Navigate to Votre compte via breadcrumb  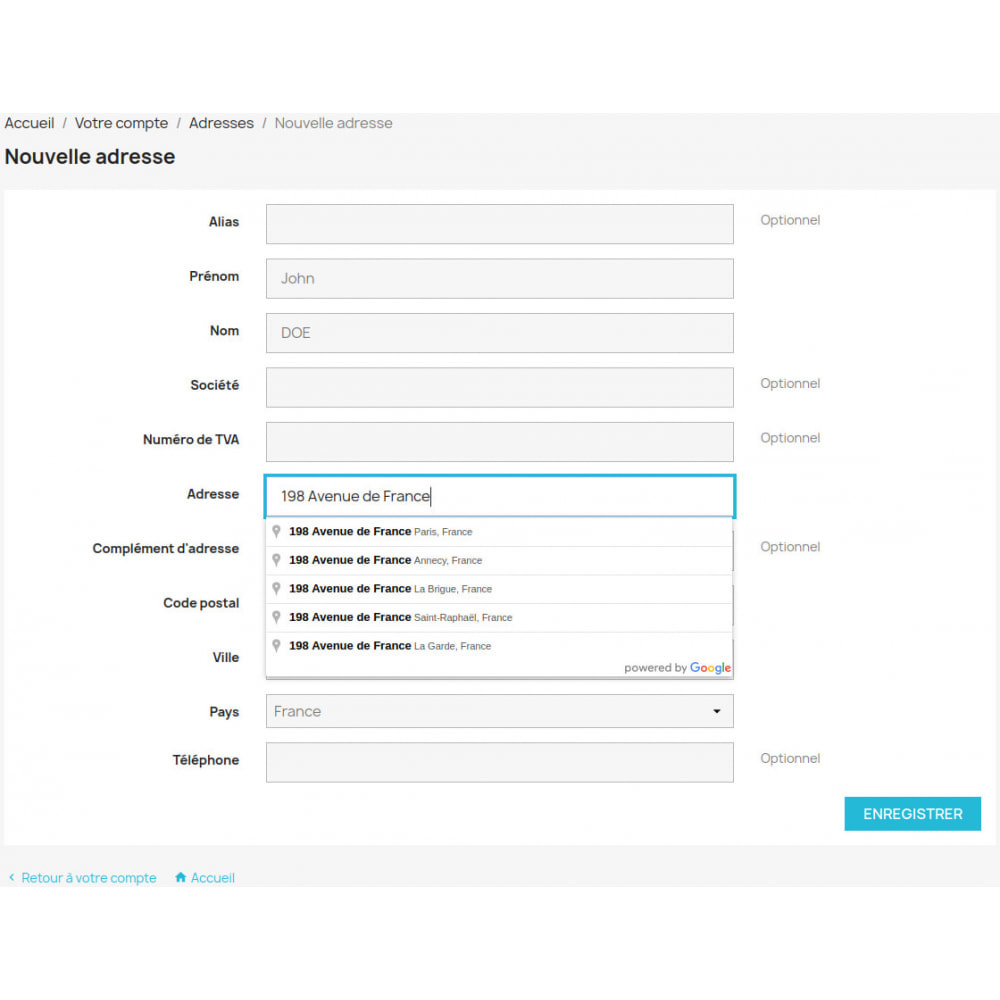pyautogui.click(x=121, y=123)
